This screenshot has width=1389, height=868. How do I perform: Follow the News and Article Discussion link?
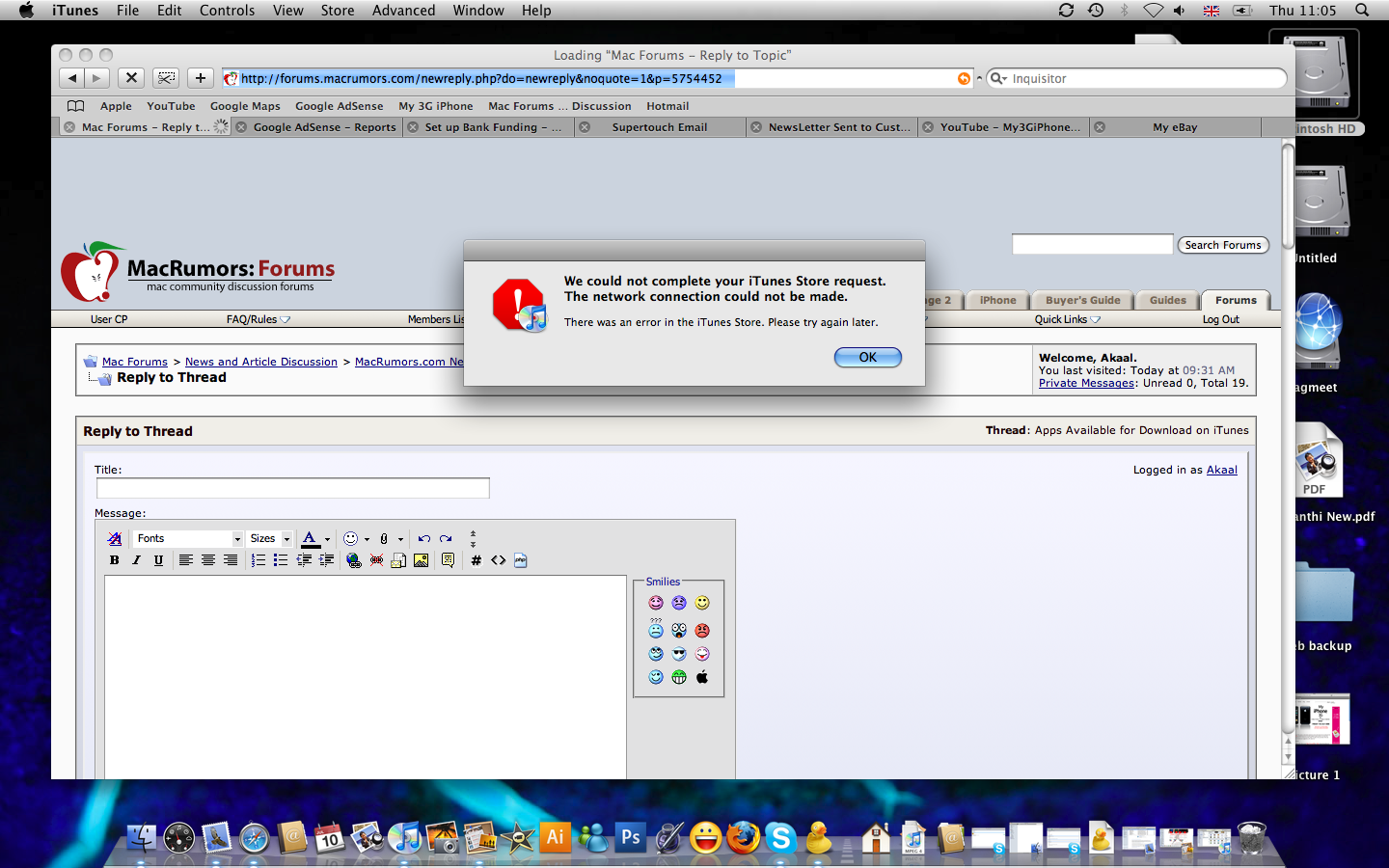261,362
